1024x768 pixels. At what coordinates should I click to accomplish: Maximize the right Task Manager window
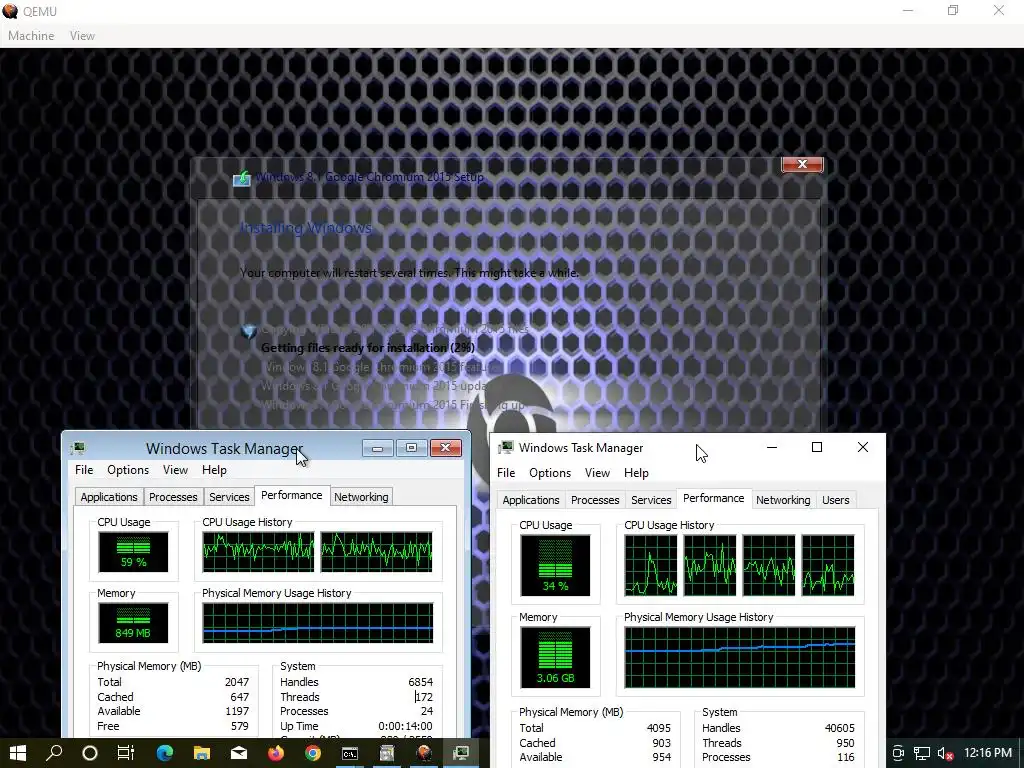point(817,447)
